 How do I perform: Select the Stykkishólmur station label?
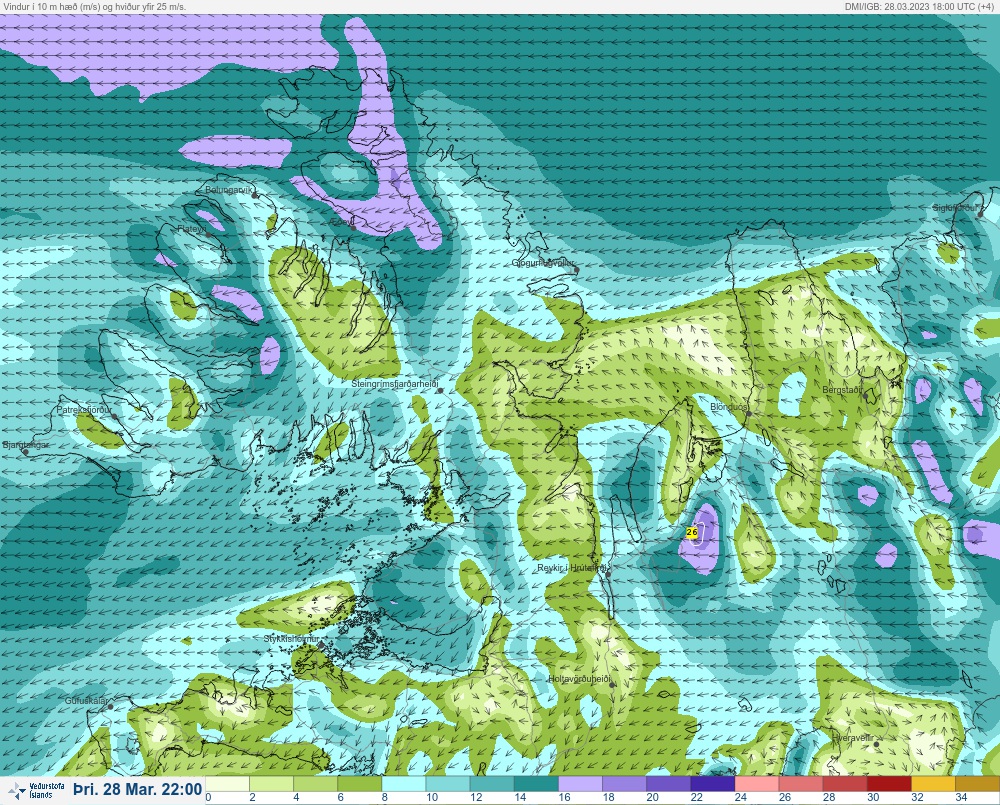tap(291, 639)
